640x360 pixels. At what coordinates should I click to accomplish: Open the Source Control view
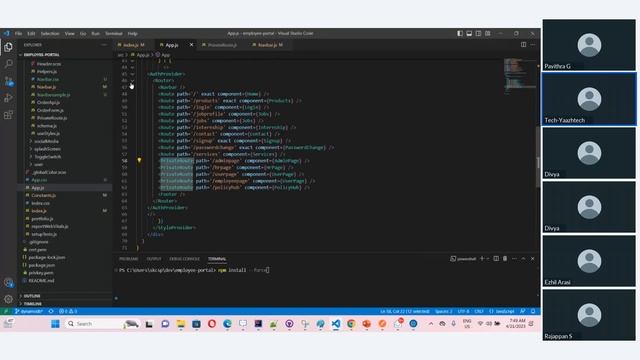click(x=8, y=81)
